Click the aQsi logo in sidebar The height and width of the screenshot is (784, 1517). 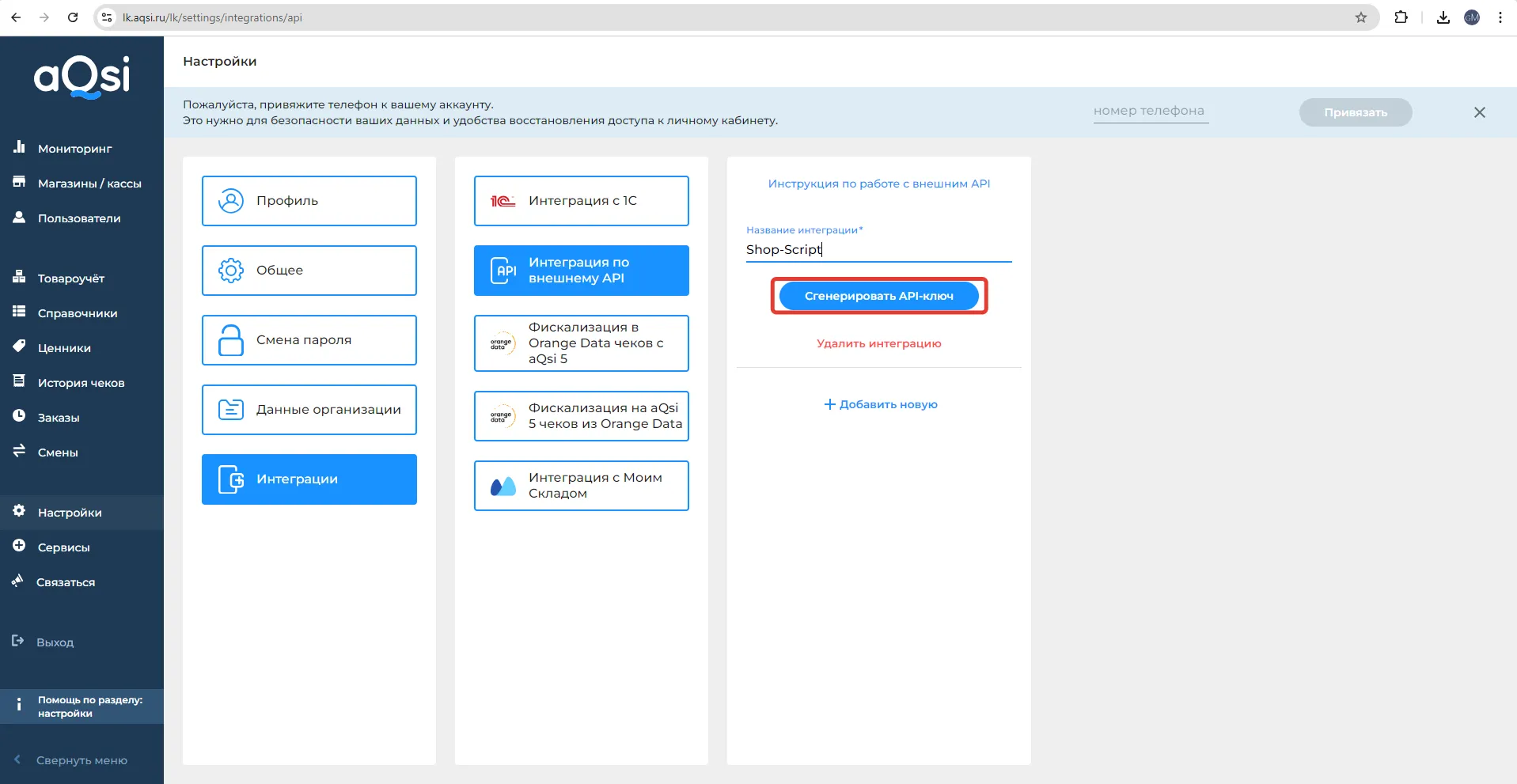(82, 78)
